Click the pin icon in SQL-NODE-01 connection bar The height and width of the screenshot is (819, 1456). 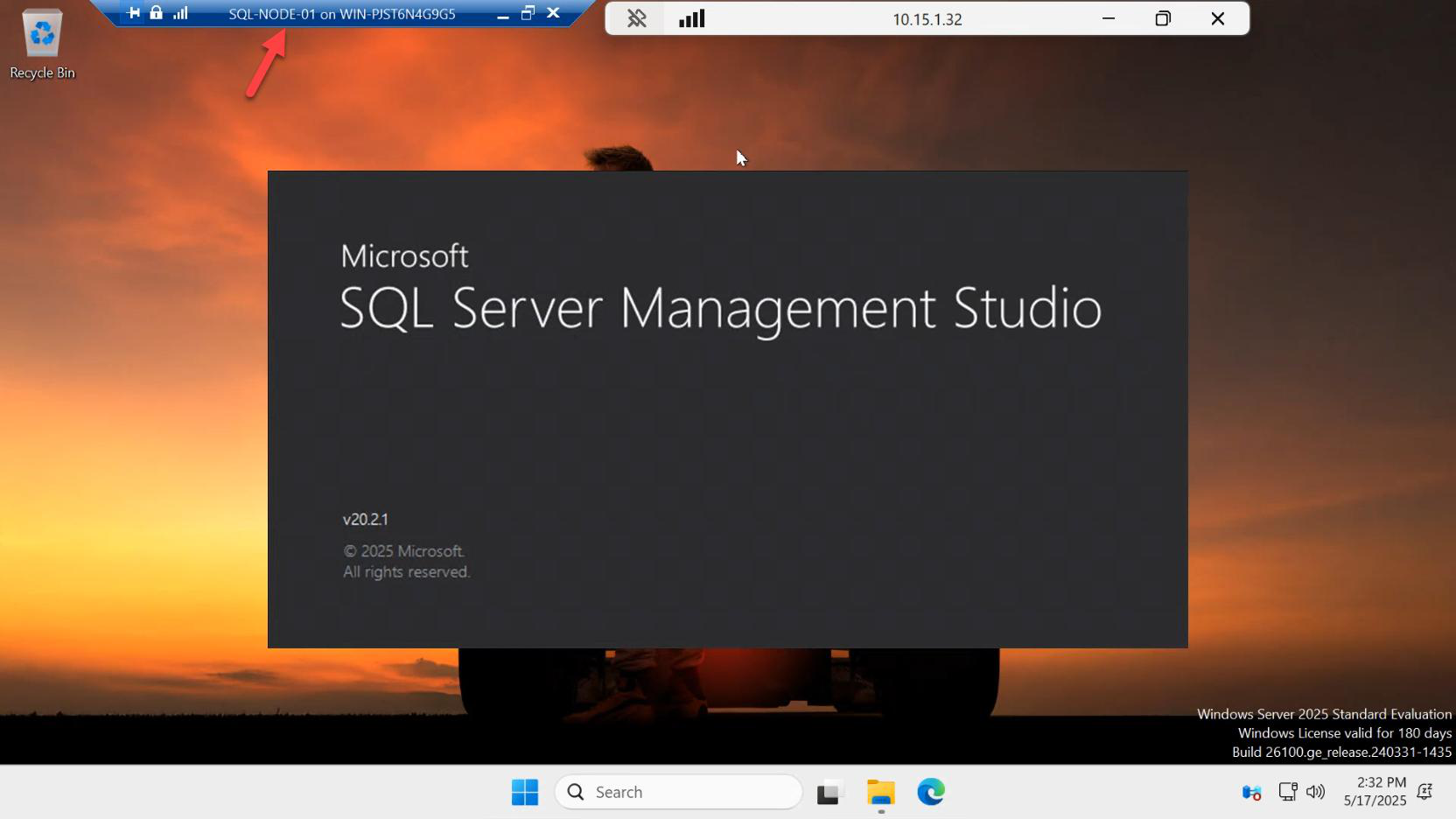[x=134, y=13]
